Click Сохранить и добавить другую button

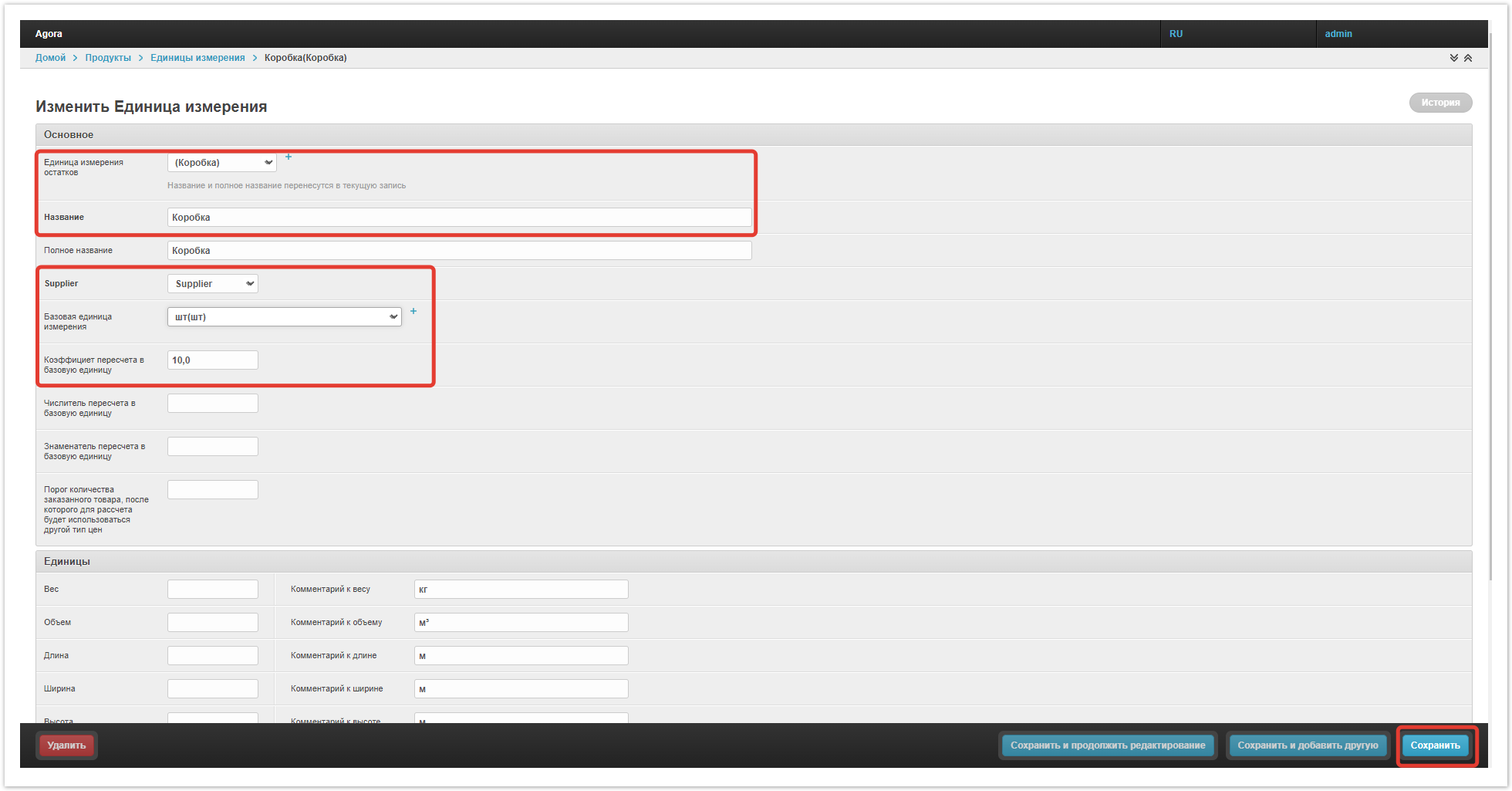[x=1308, y=745]
